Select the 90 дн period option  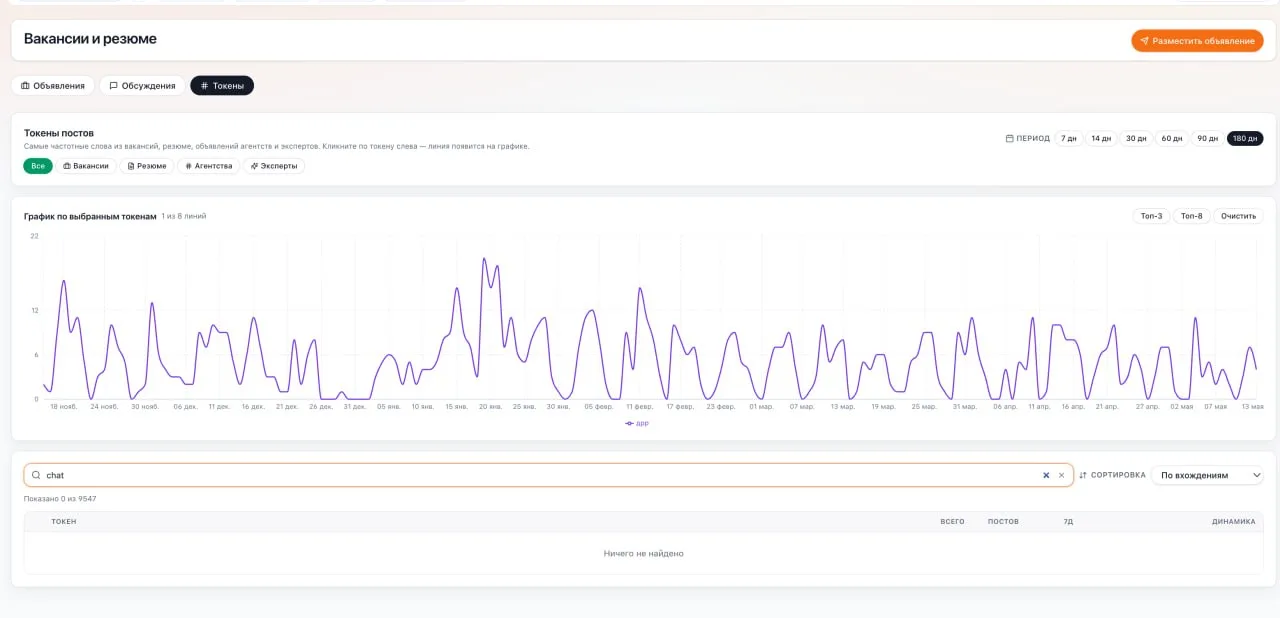tap(1208, 139)
